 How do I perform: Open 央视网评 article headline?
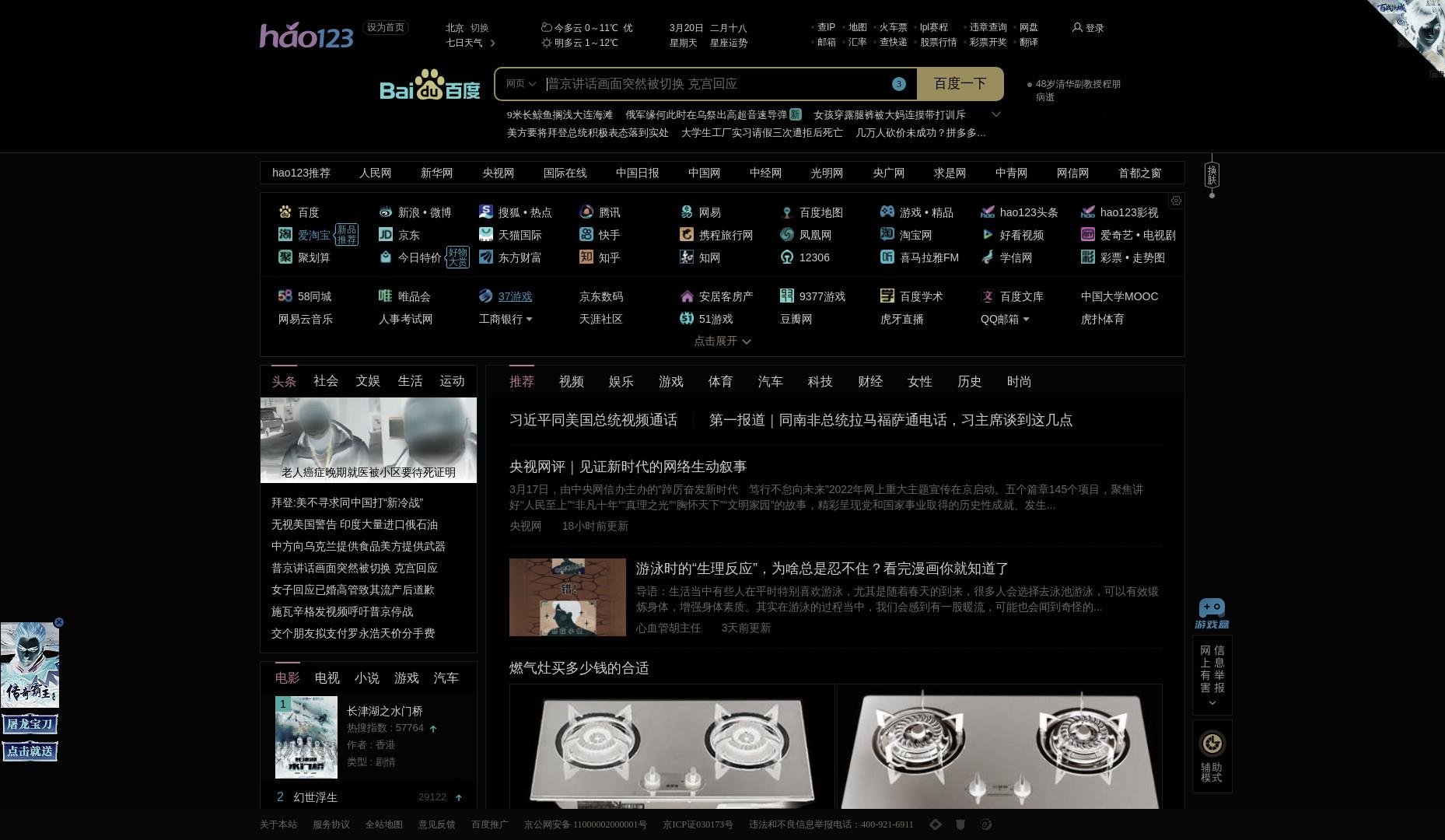click(628, 467)
